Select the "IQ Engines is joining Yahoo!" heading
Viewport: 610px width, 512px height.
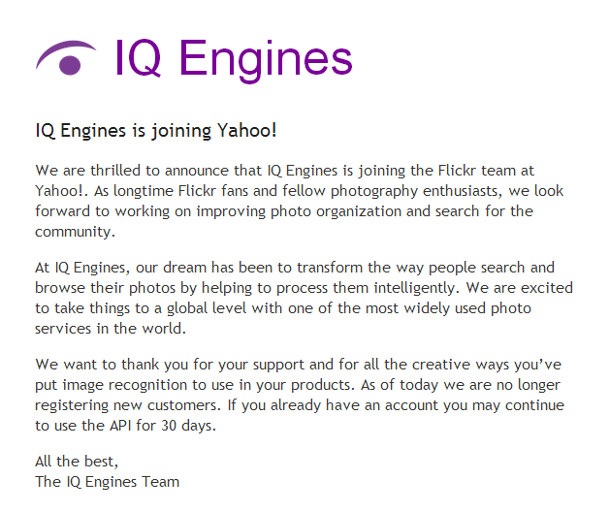(155, 132)
